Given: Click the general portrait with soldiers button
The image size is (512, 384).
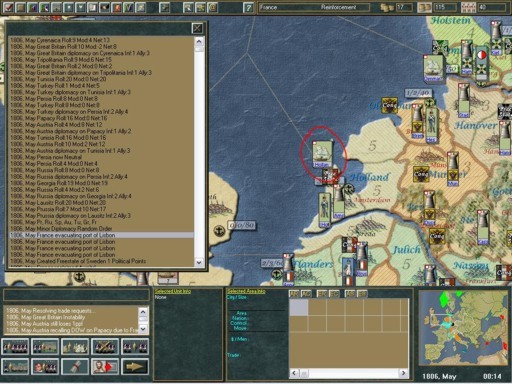Looking at the screenshot, I should [x=45, y=367].
